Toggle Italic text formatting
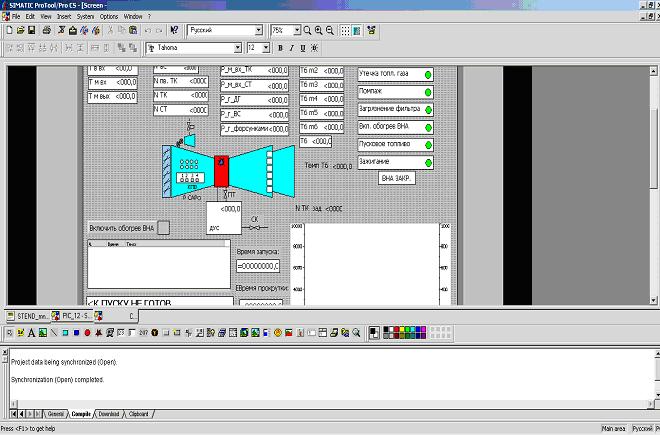This screenshot has width=660, height=435. (292, 47)
